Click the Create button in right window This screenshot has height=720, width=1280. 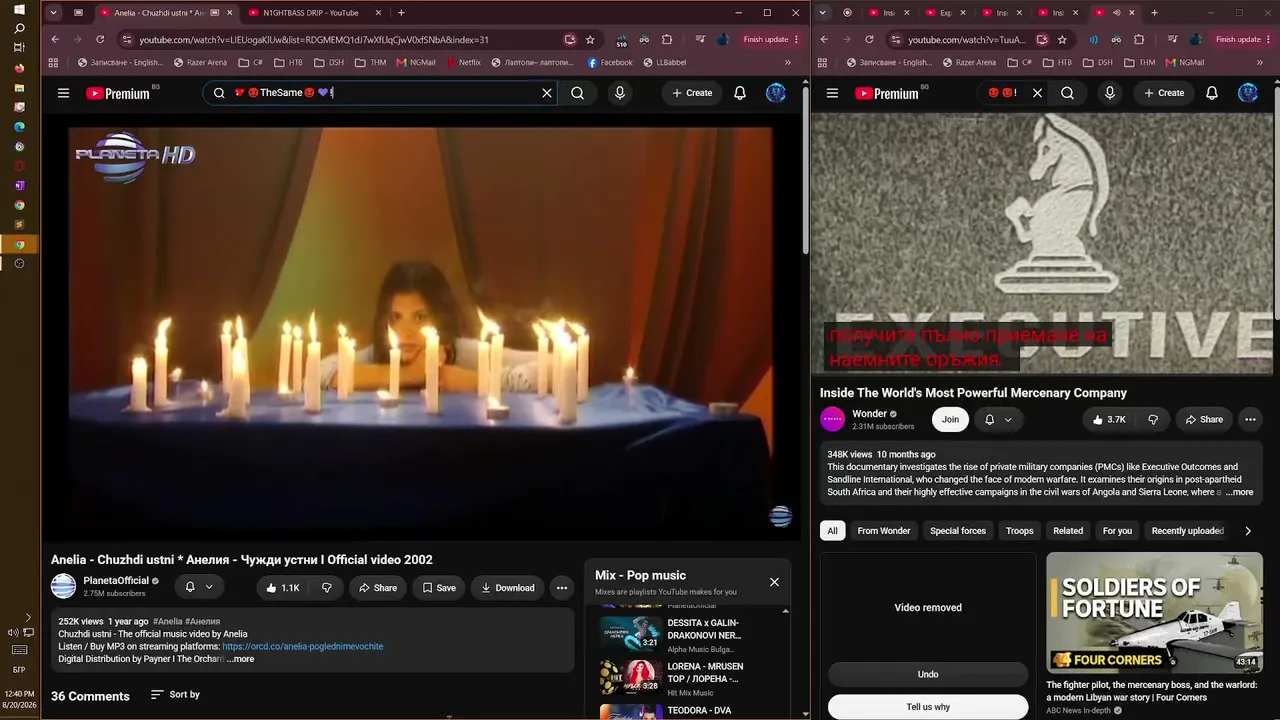tap(1164, 93)
